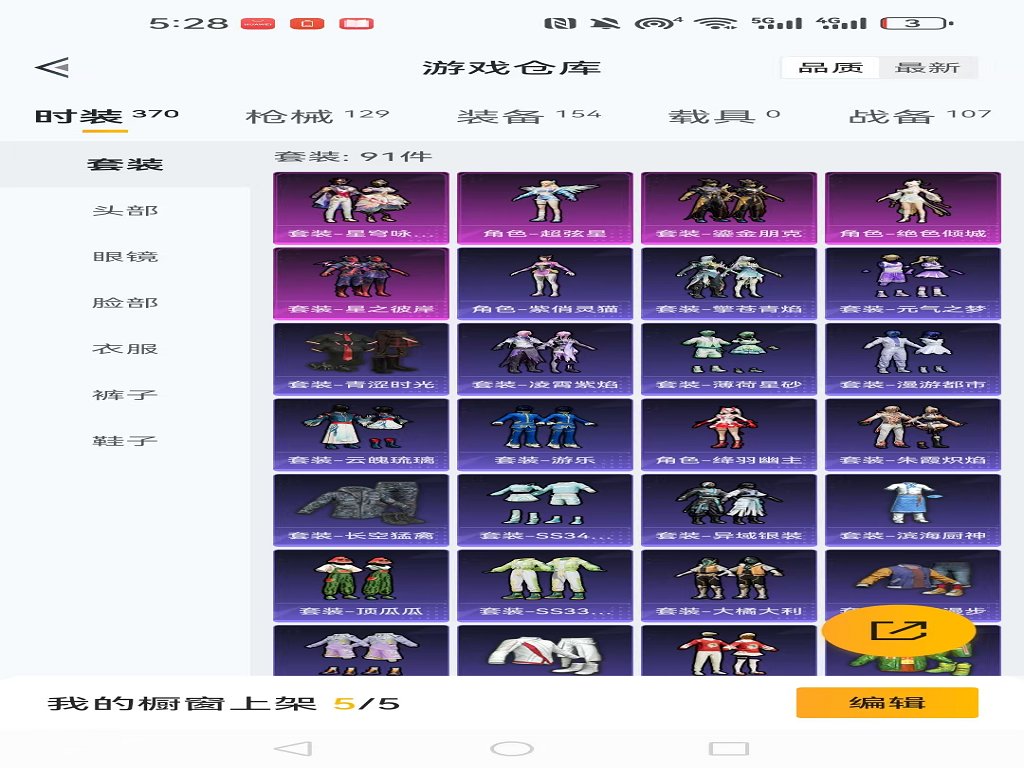Open the 枪械 tab
This screenshot has height=768, width=1024.
[x=290, y=116]
